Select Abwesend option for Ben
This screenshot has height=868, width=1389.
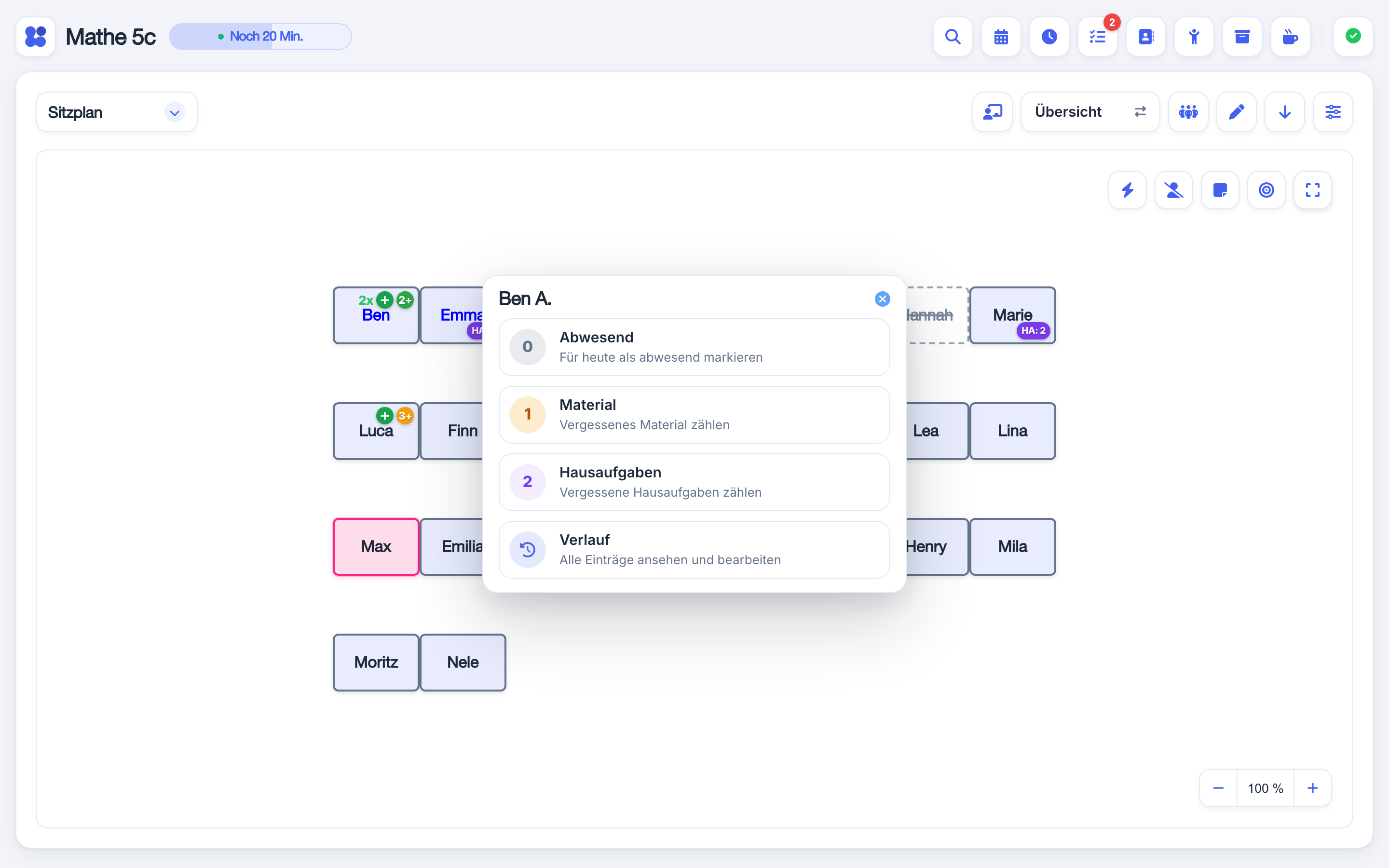694,347
